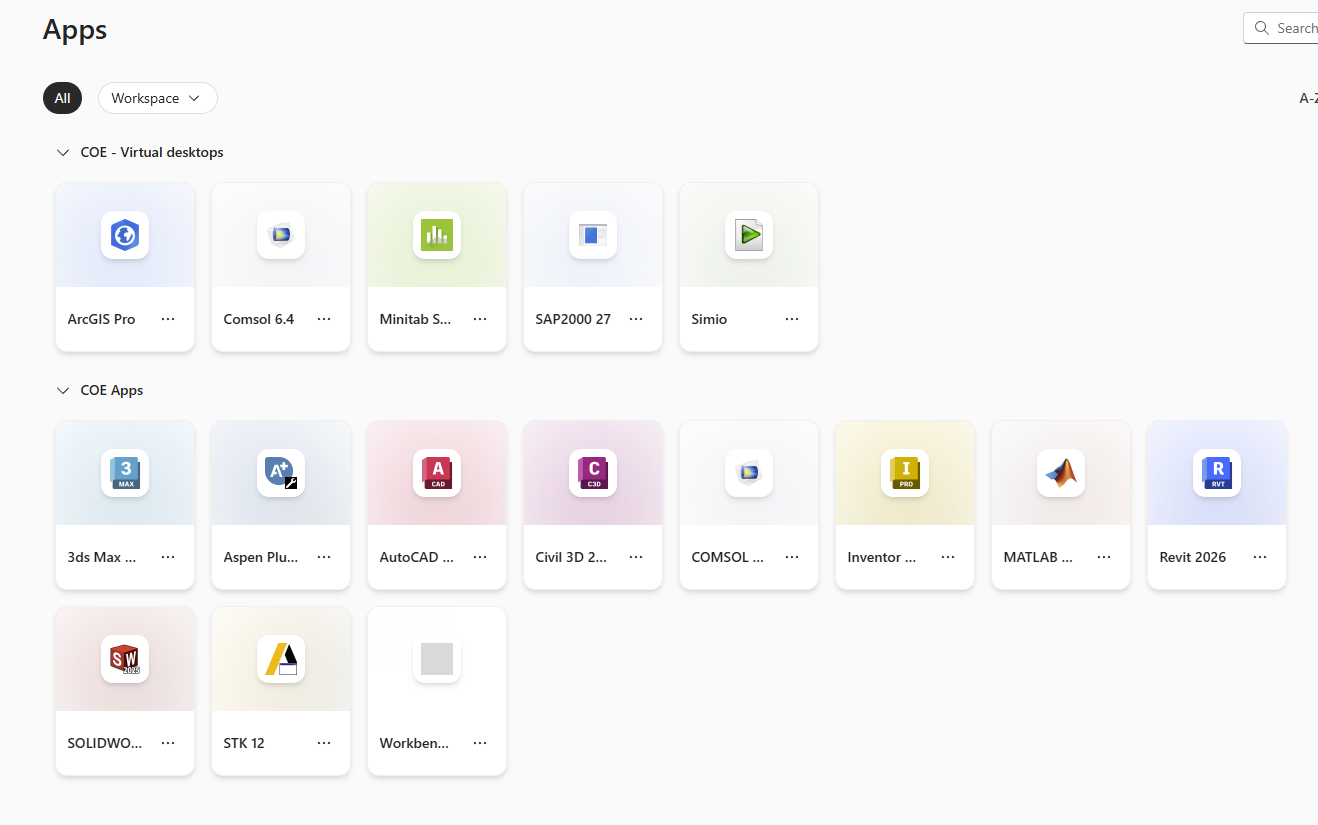1318x825 pixels.
Task: Open the SAP2000 27 icon
Action: pyautogui.click(x=593, y=235)
